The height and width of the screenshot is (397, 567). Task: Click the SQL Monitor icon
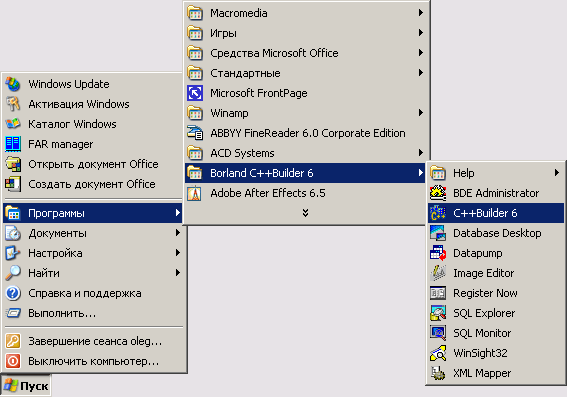click(x=438, y=333)
